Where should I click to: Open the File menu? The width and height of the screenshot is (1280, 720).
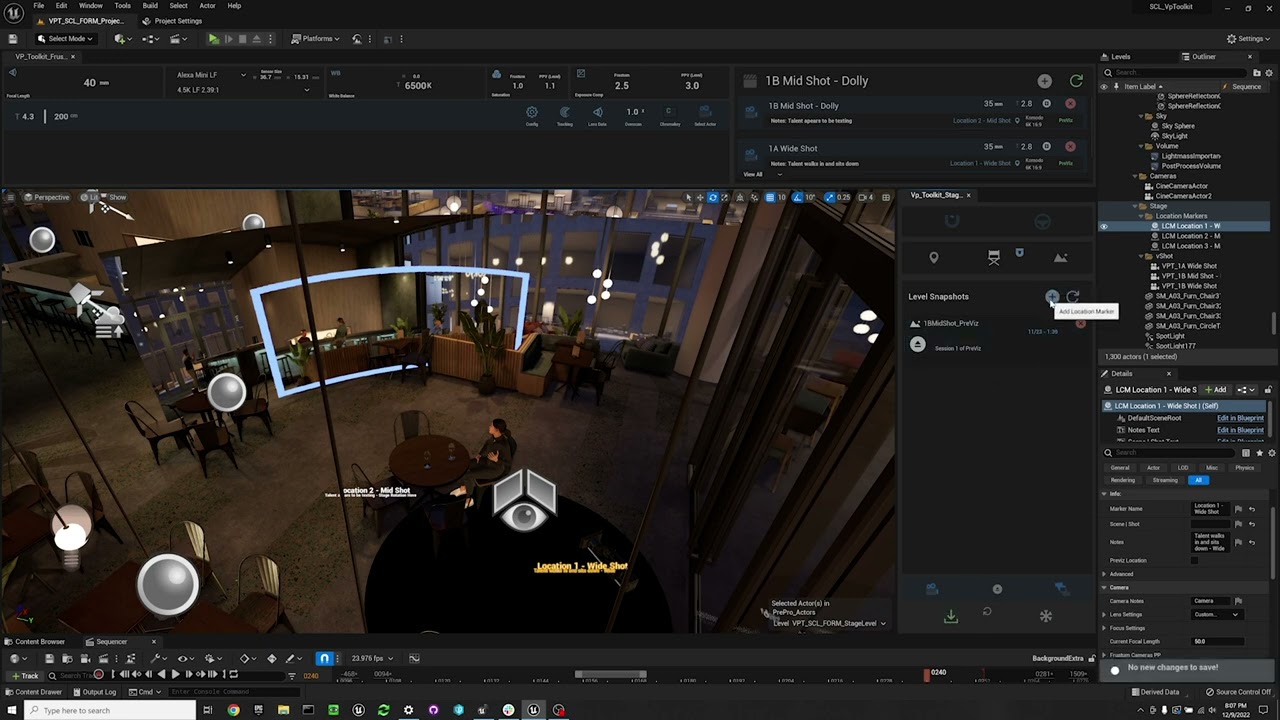pyautogui.click(x=38, y=5)
